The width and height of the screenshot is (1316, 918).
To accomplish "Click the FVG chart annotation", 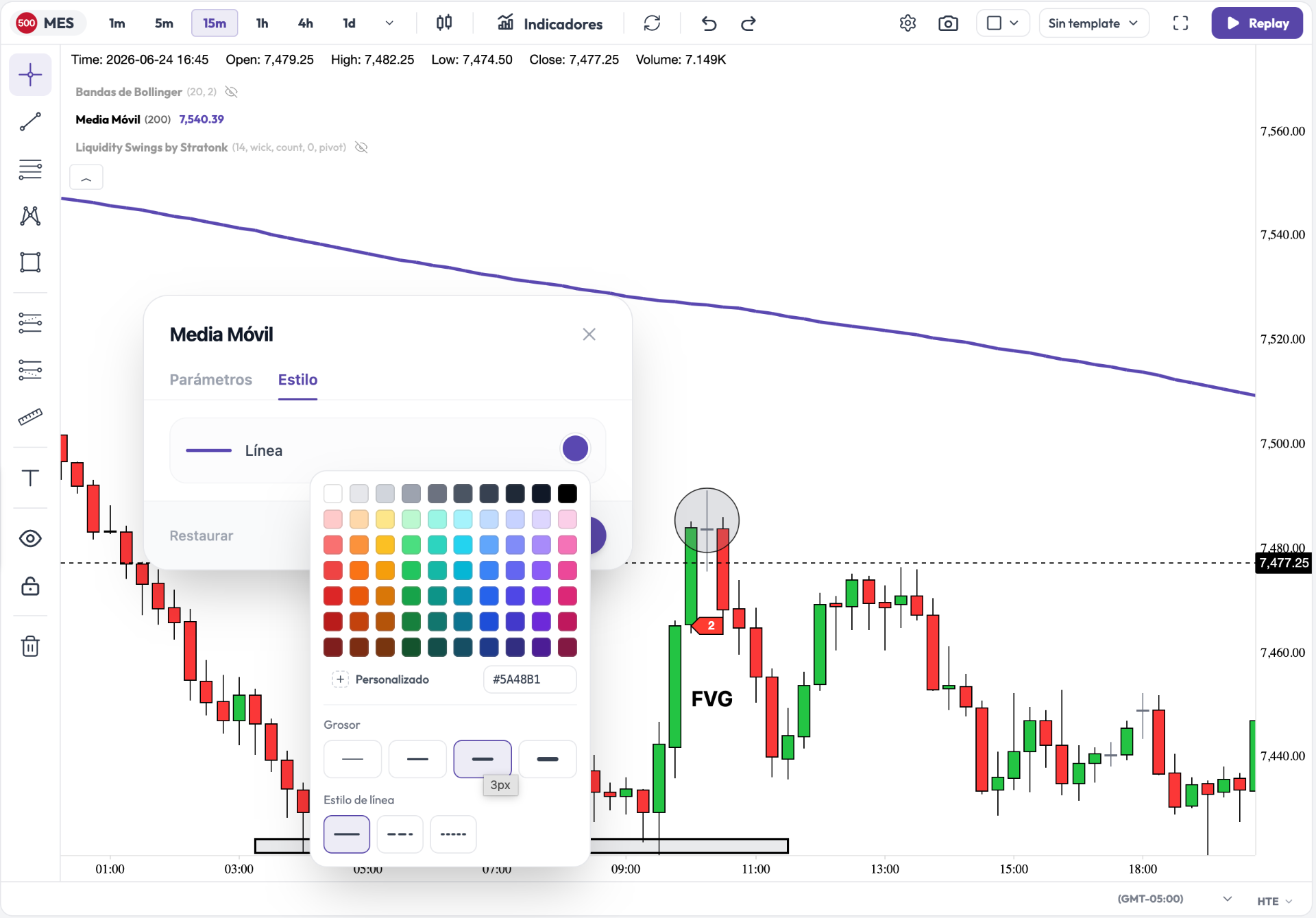I will pyautogui.click(x=712, y=699).
